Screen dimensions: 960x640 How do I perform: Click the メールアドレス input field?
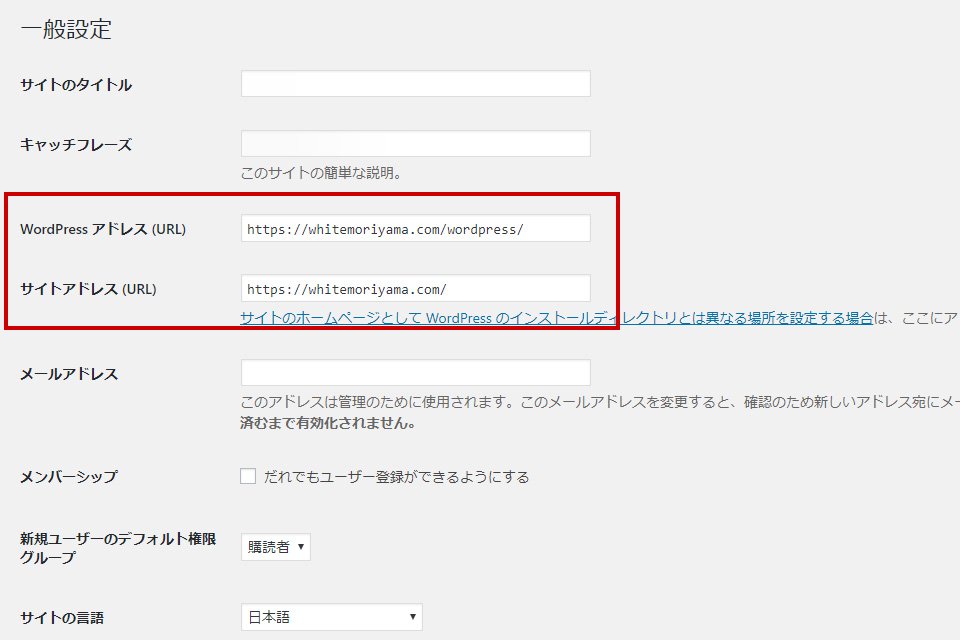pos(415,373)
